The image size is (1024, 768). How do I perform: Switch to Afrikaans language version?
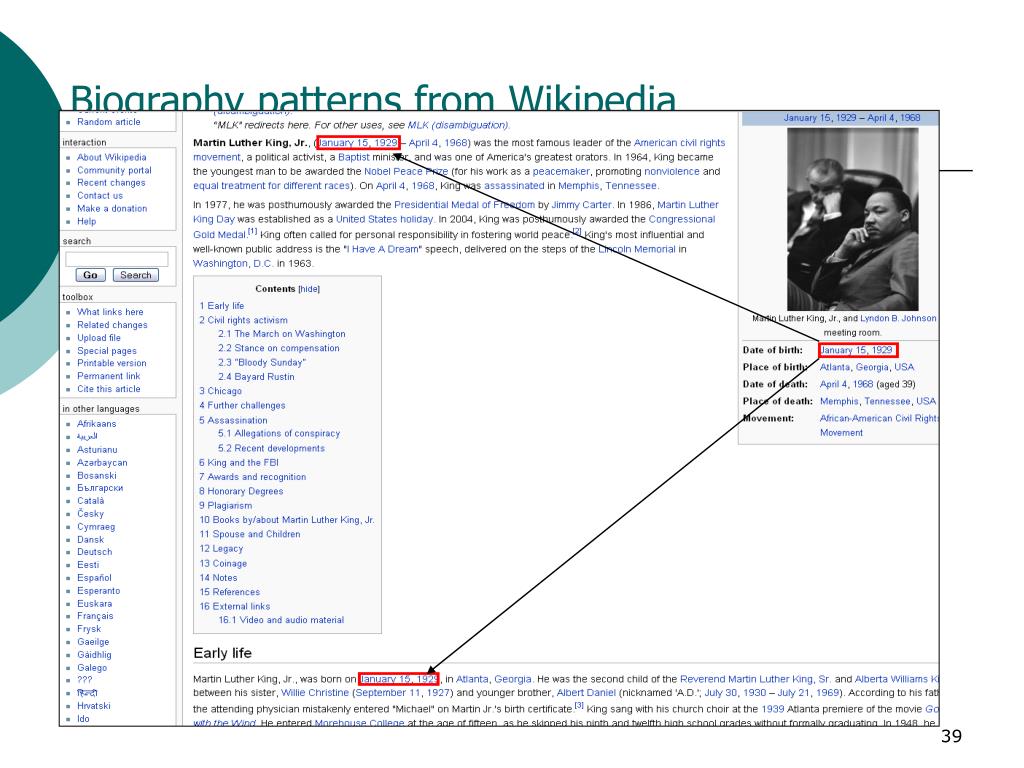click(x=97, y=424)
